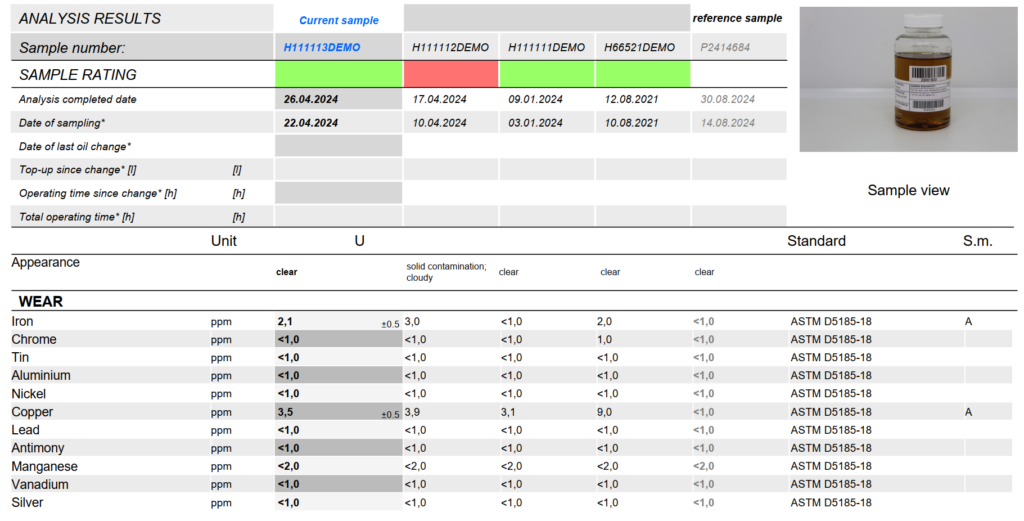Click the ASTM D5185-18 standard for Iron

pyautogui.click(x=831, y=321)
